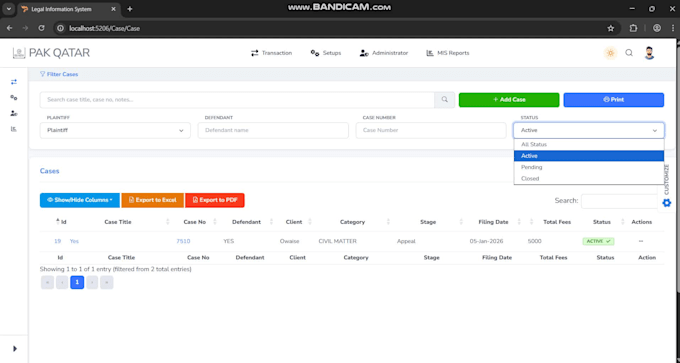Open the Customize settings gear
680x363 pixels.
[x=667, y=203]
